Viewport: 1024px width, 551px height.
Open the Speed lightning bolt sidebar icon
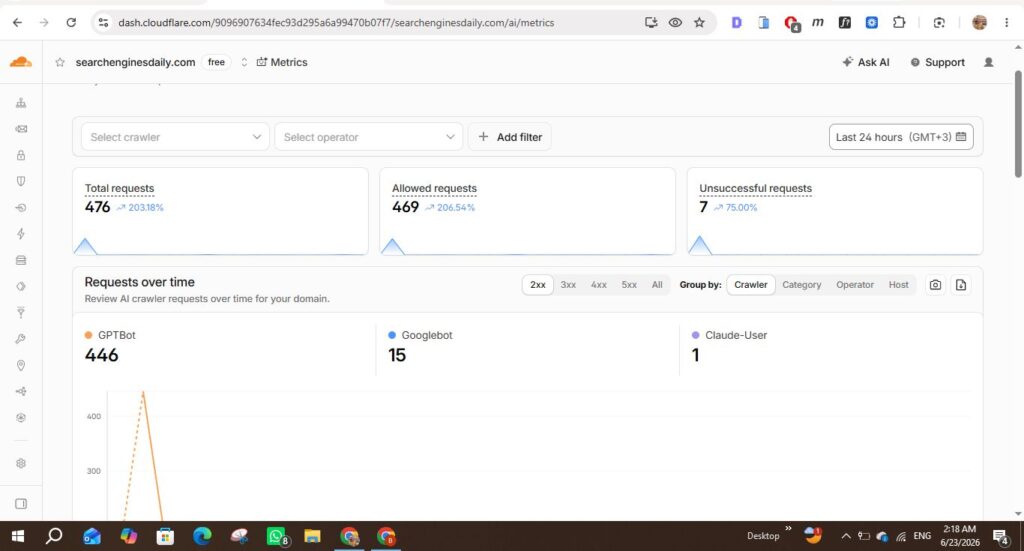click(21, 234)
